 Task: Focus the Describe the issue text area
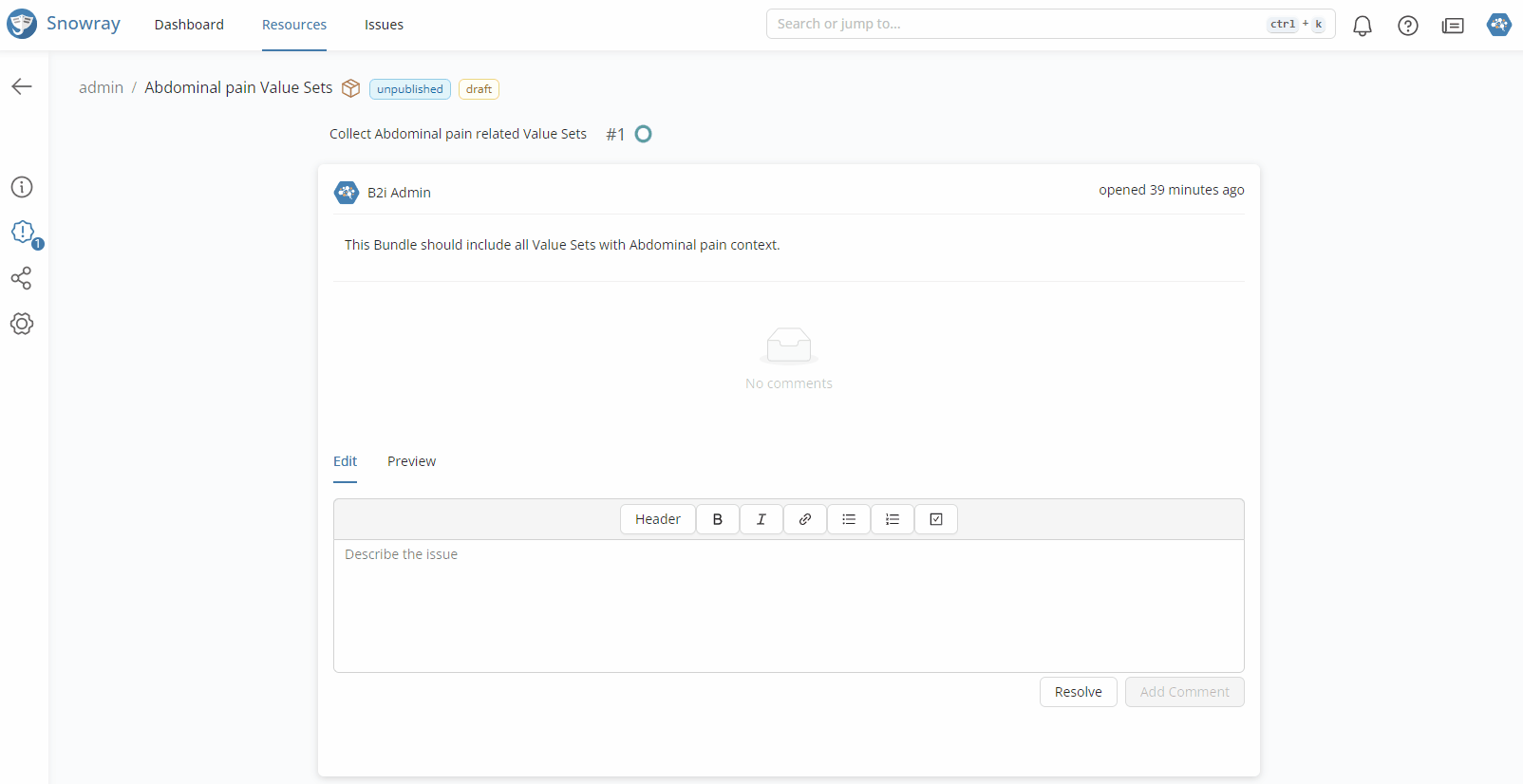pos(788,605)
